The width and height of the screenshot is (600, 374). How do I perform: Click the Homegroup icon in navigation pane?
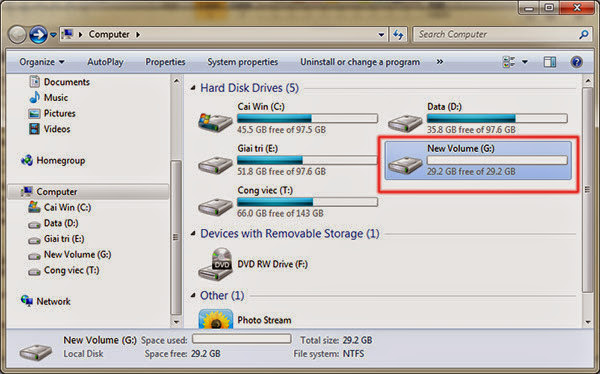point(27,160)
